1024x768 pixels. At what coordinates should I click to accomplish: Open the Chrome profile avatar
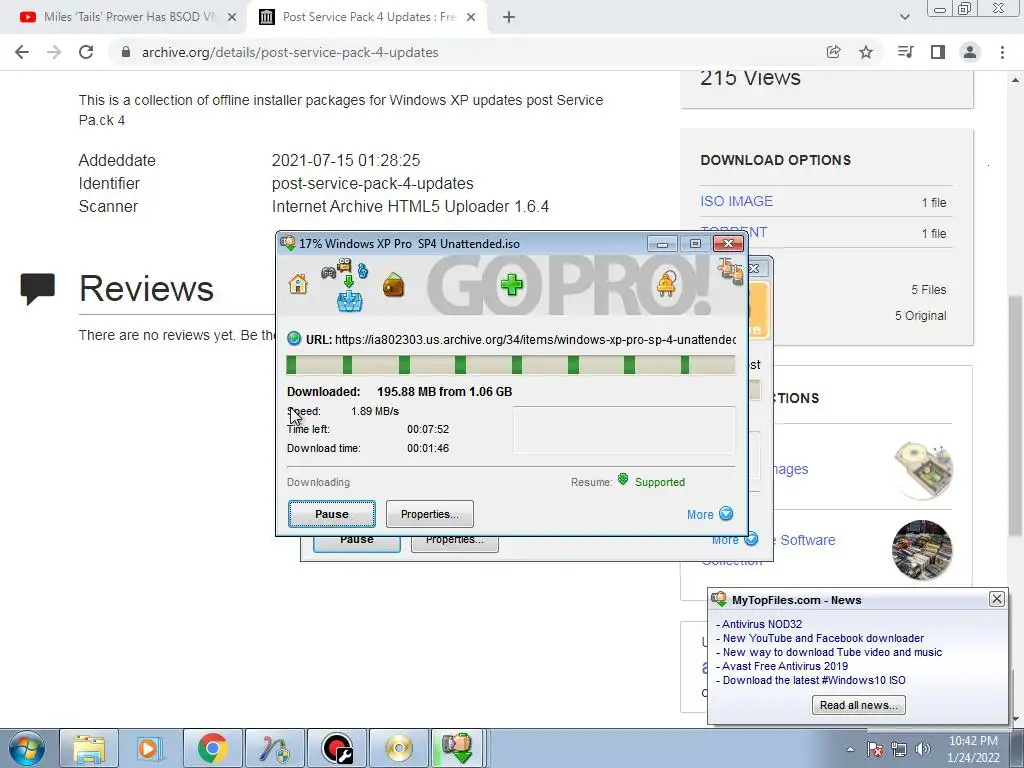click(970, 52)
